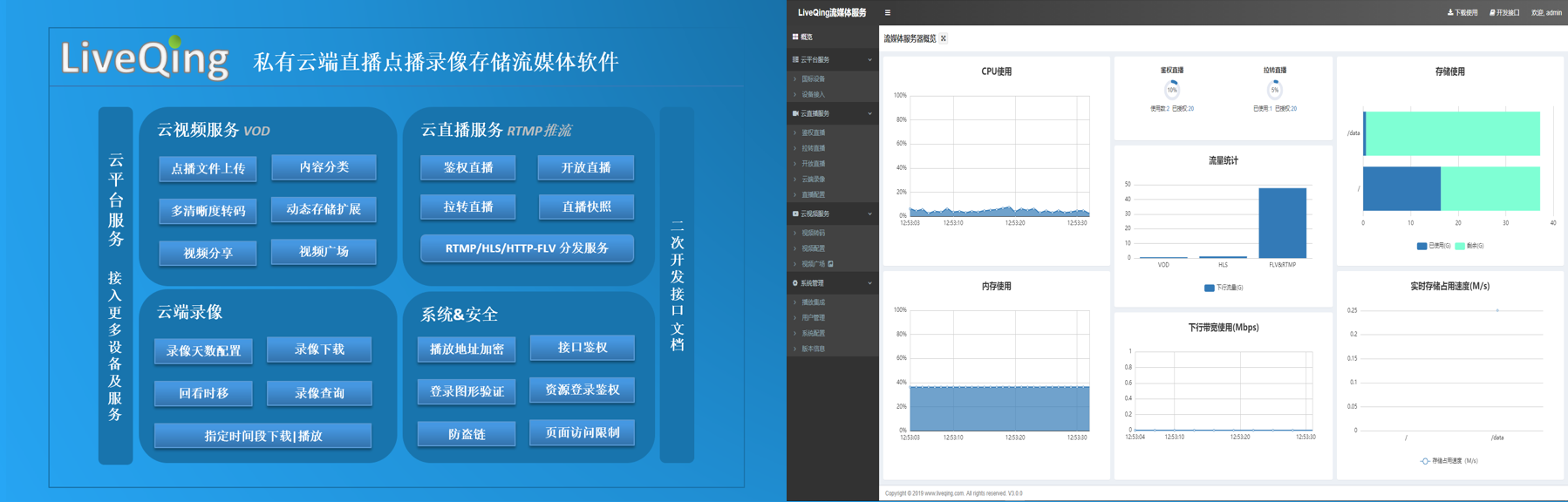Click the 防盗链 box in diagram
The image size is (1568, 502).
[467, 433]
